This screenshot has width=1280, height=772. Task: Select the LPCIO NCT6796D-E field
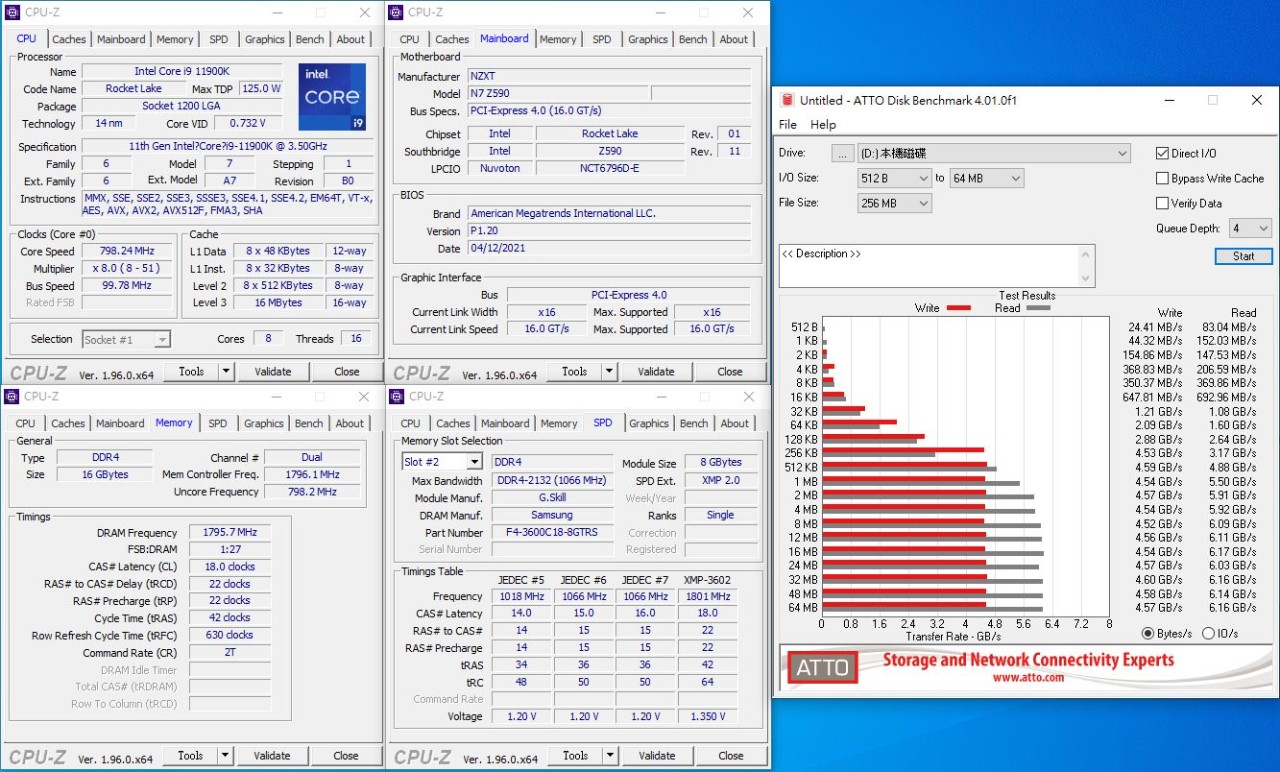[x=610, y=168]
